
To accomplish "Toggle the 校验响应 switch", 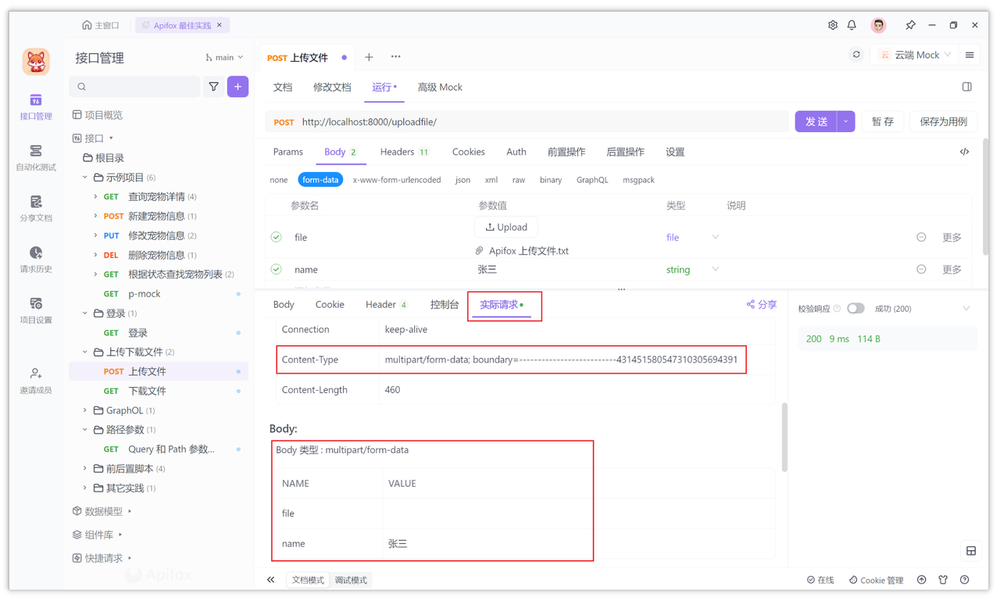I will click(858, 309).
